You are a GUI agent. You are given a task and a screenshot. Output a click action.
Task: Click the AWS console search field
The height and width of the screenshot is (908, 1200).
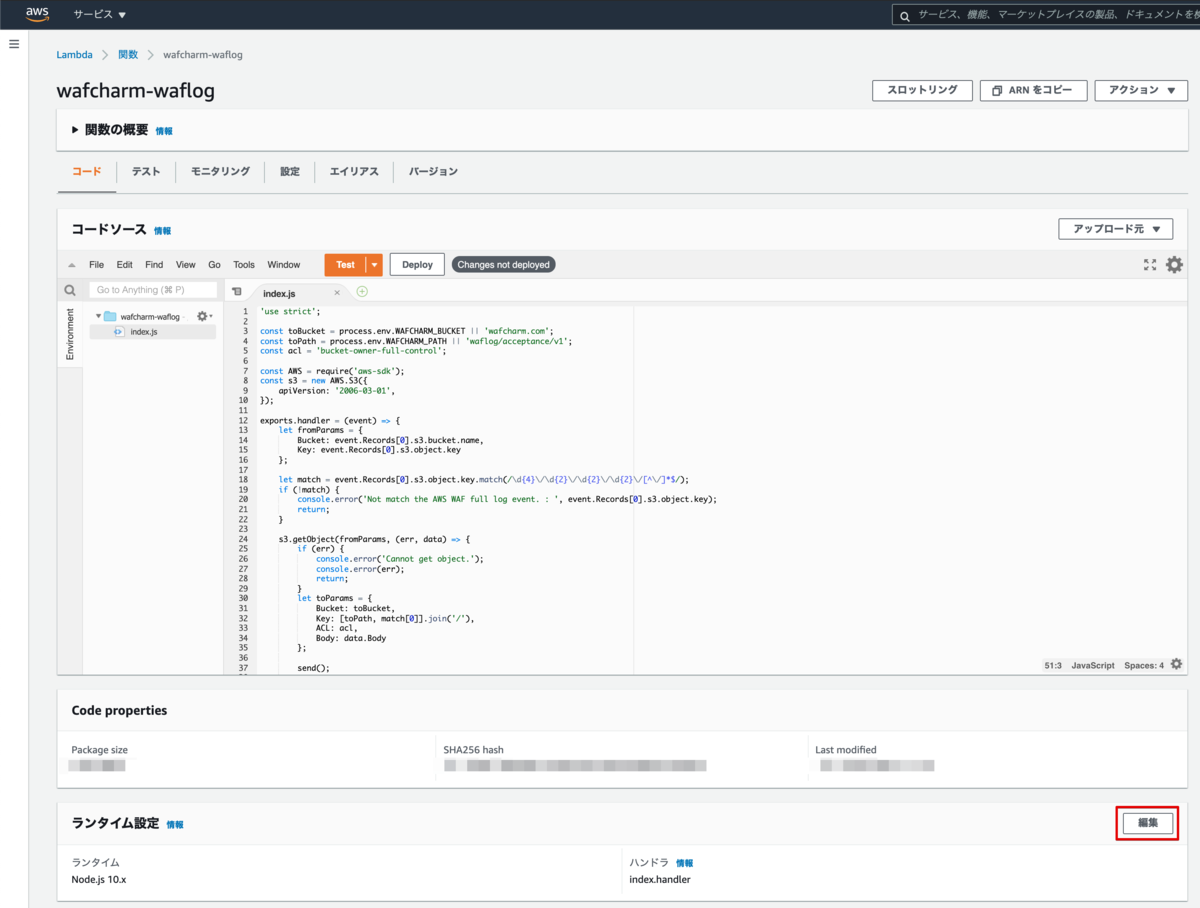1045,15
